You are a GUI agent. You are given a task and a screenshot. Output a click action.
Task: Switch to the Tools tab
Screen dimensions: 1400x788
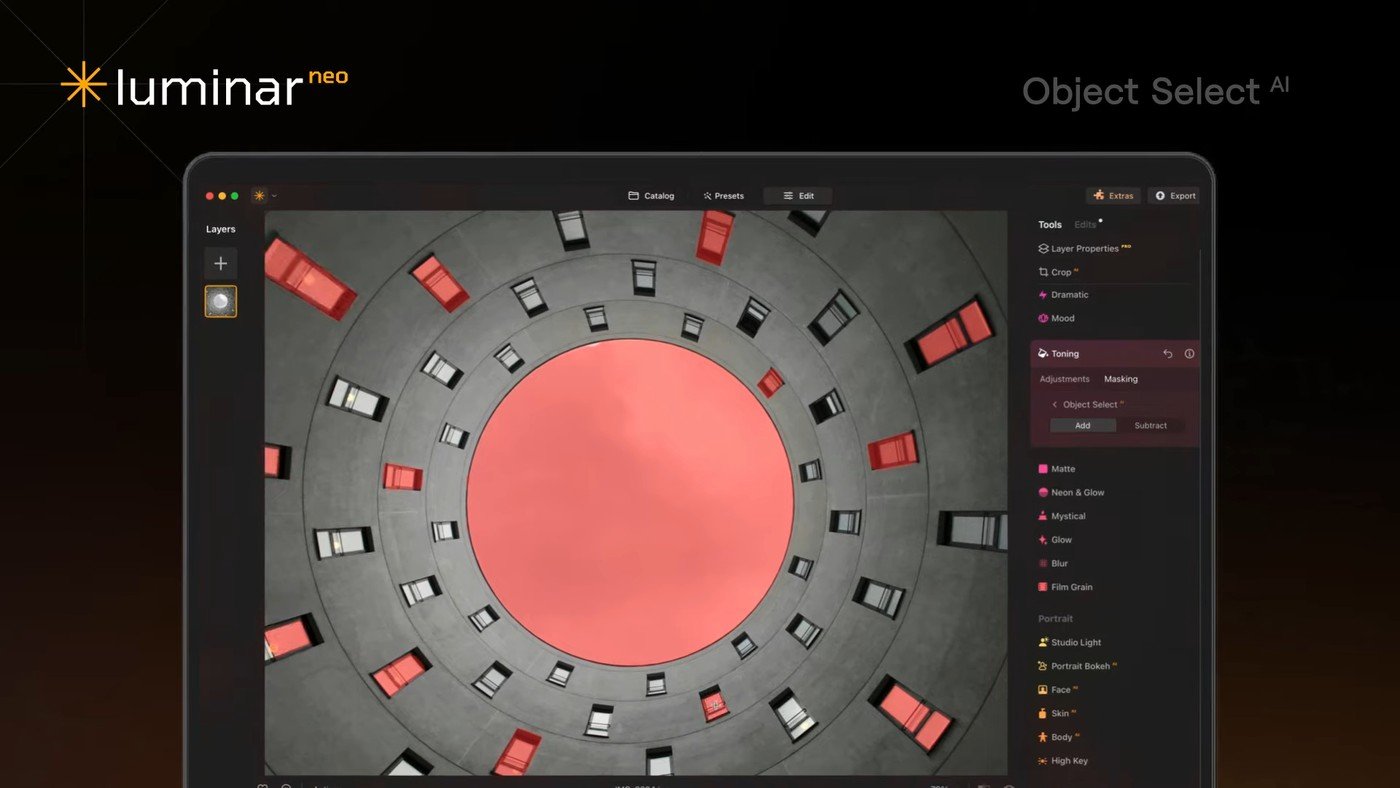pyautogui.click(x=1050, y=225)
